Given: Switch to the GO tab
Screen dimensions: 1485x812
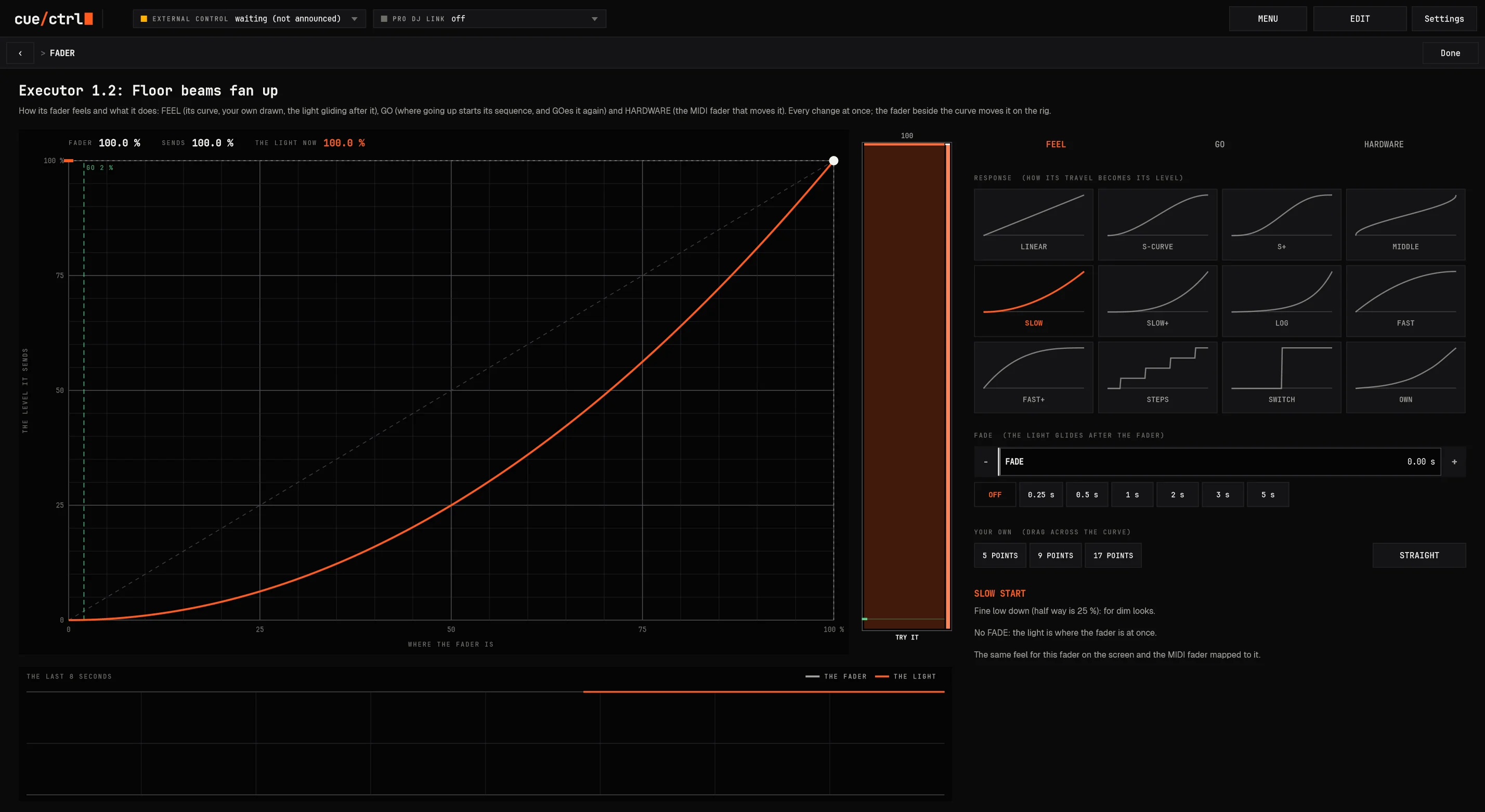Looking at the screenshot, I should click(x=1219, y=144).
